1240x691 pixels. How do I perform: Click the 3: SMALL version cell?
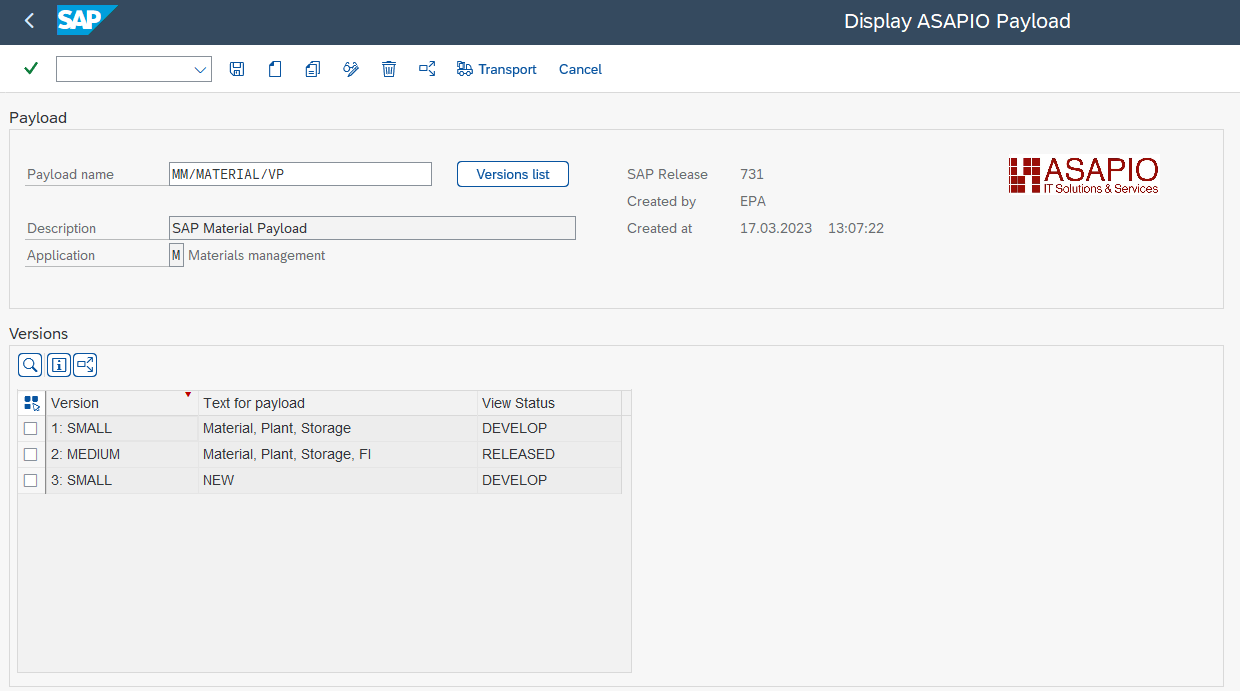(x=122, y=480)
